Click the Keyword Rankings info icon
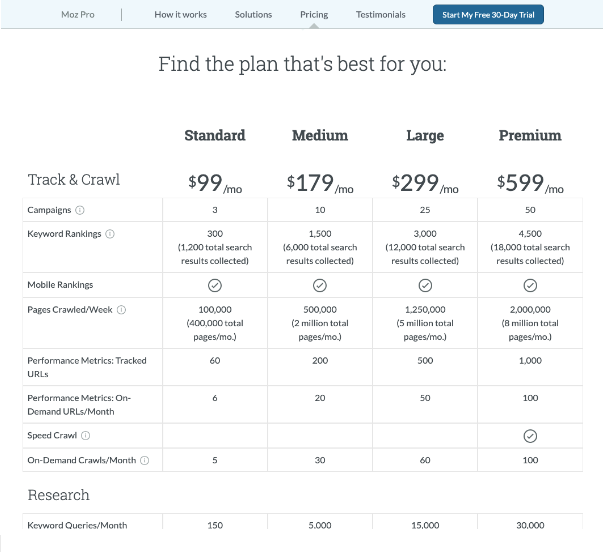 (x=110, y=234)
